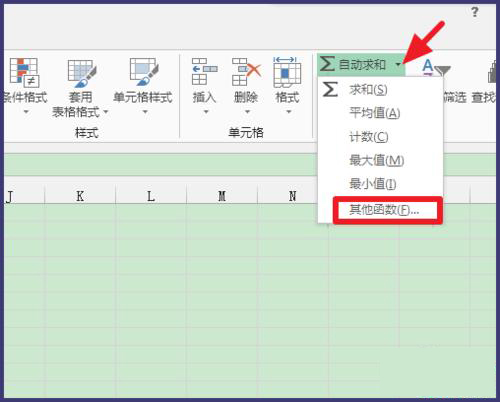This screenshot has width=500, height=402.
Task: Expand the AutoSum (自动求和) dropdown arrow
Action: pyautogui.click(x=398, y=64)
